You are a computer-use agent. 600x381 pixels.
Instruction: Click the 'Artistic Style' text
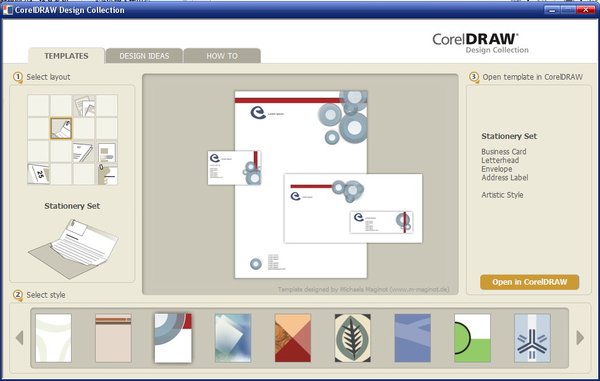[x=502, y=195]
